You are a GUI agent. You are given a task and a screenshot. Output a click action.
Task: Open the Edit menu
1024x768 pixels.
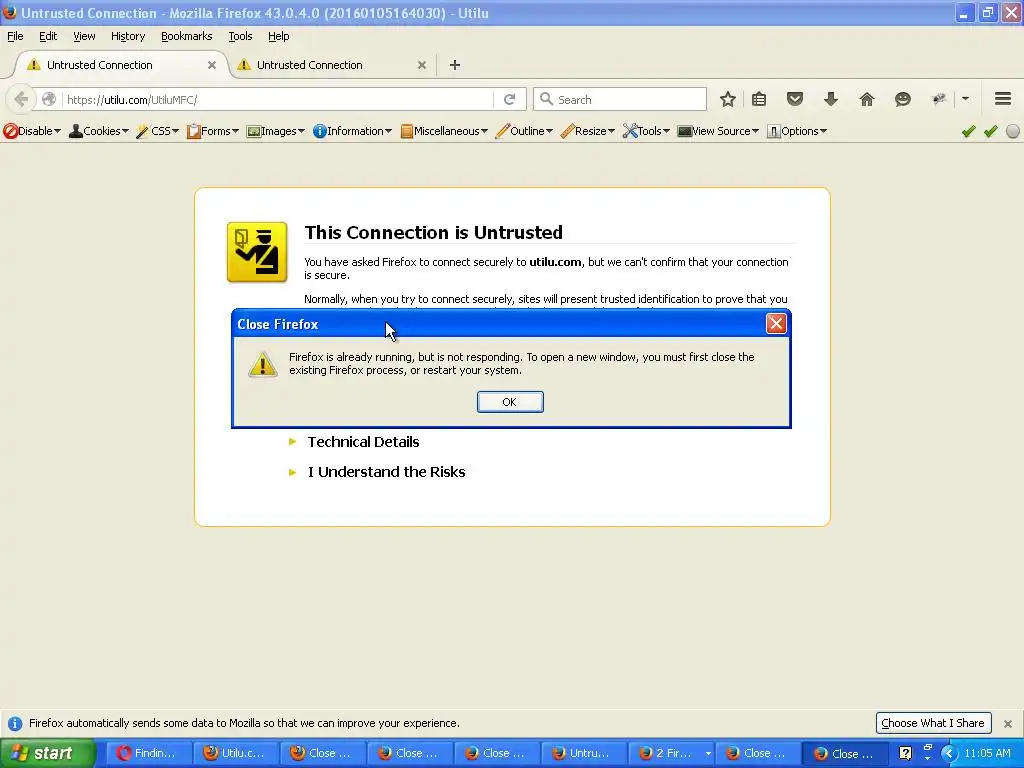point(48,37)
